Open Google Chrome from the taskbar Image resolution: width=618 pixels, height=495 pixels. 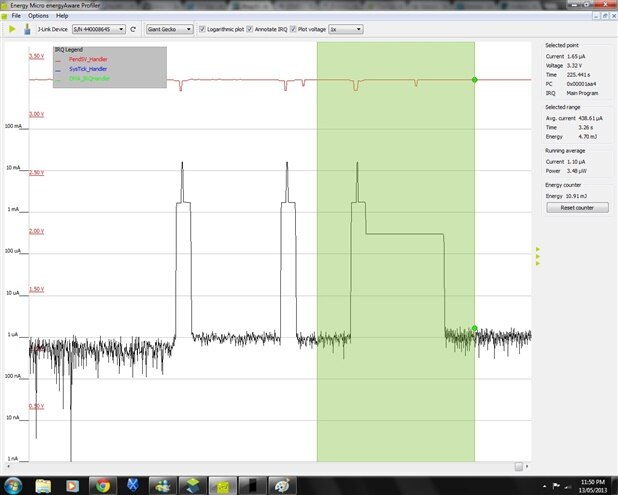pos(101,485)
